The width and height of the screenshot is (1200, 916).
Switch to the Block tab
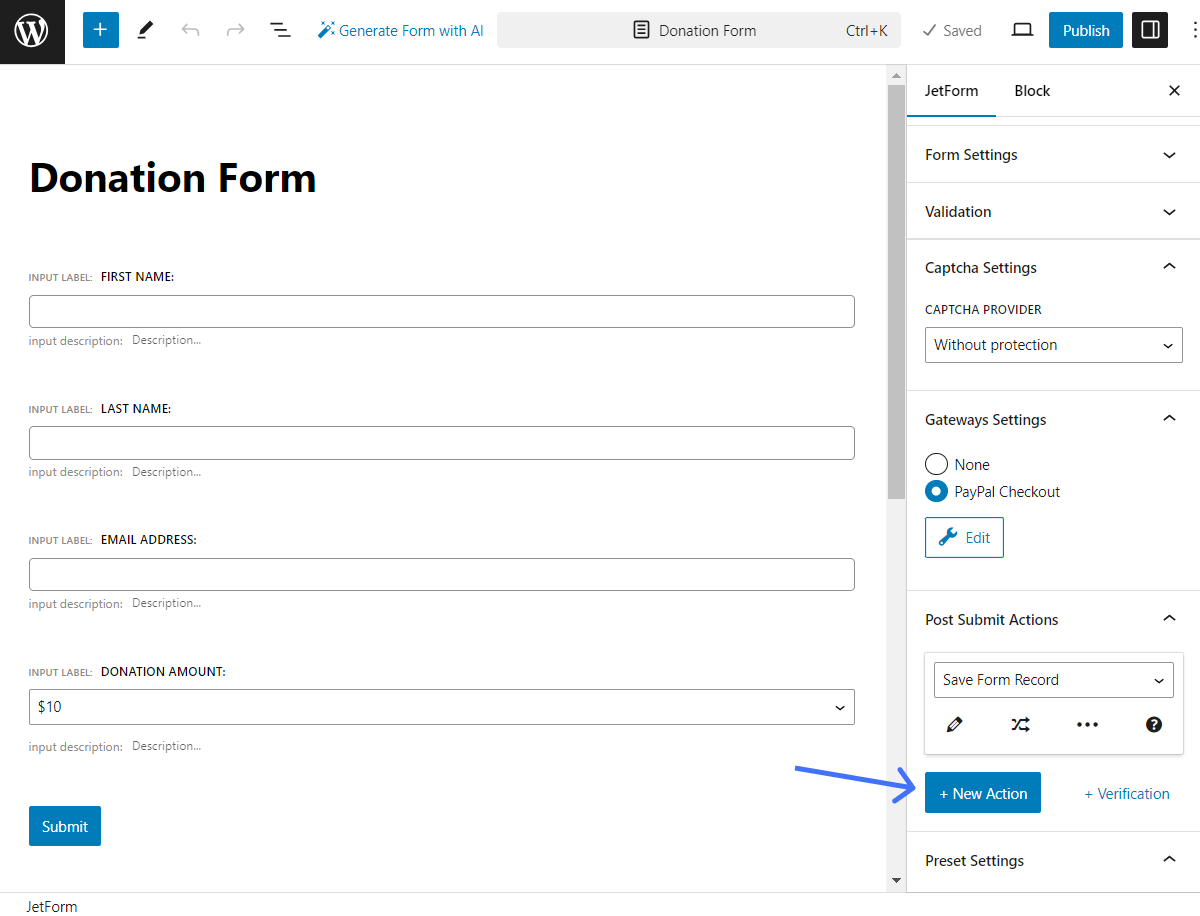(1032, 90)
